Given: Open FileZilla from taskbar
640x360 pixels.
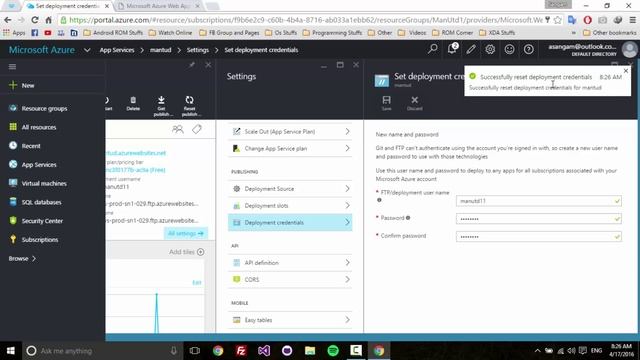Looking at the screenshot, I should 241,351.
